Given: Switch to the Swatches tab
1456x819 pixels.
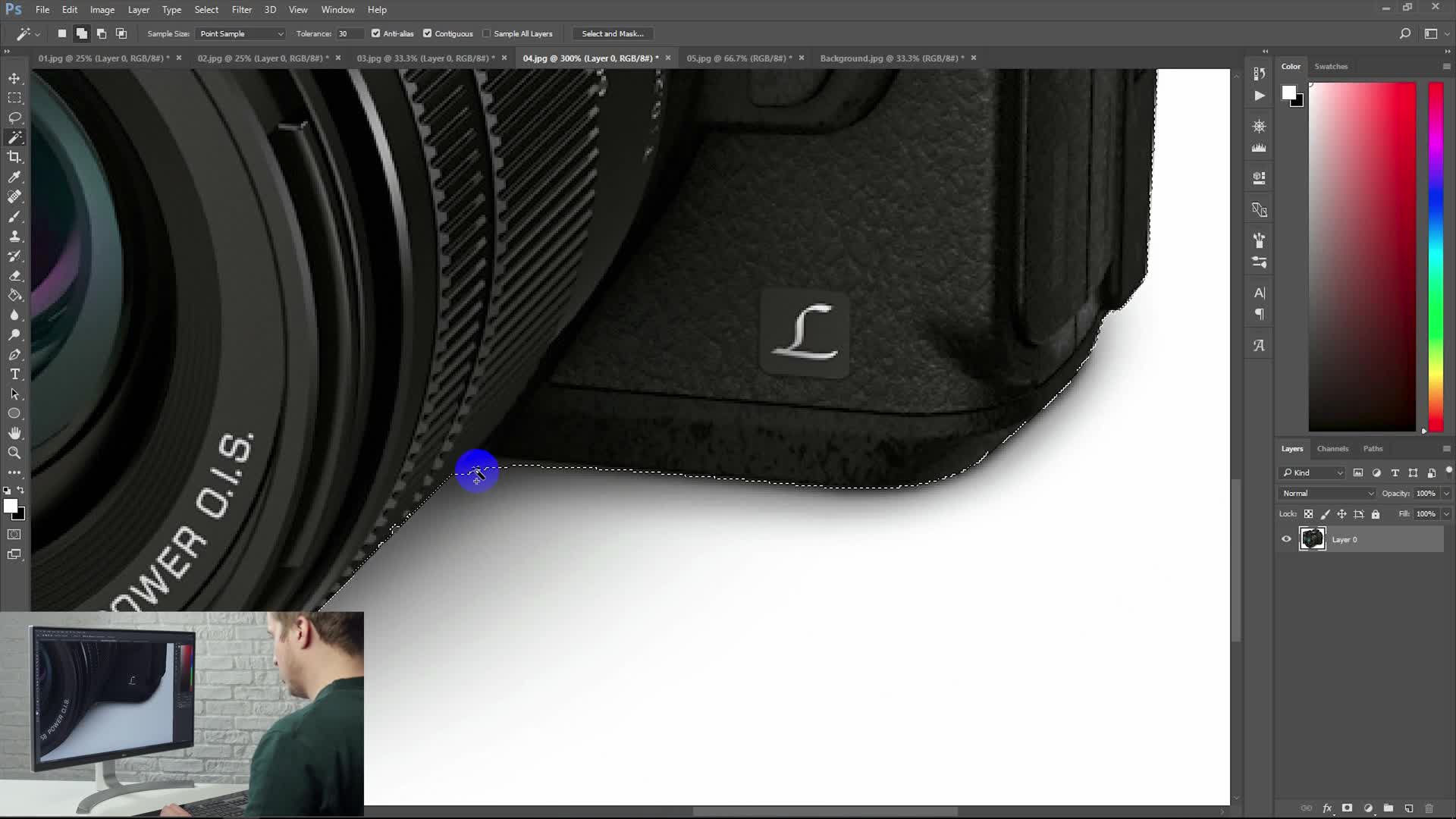Looking at the screenshot, I should (x=1331, y=67).
